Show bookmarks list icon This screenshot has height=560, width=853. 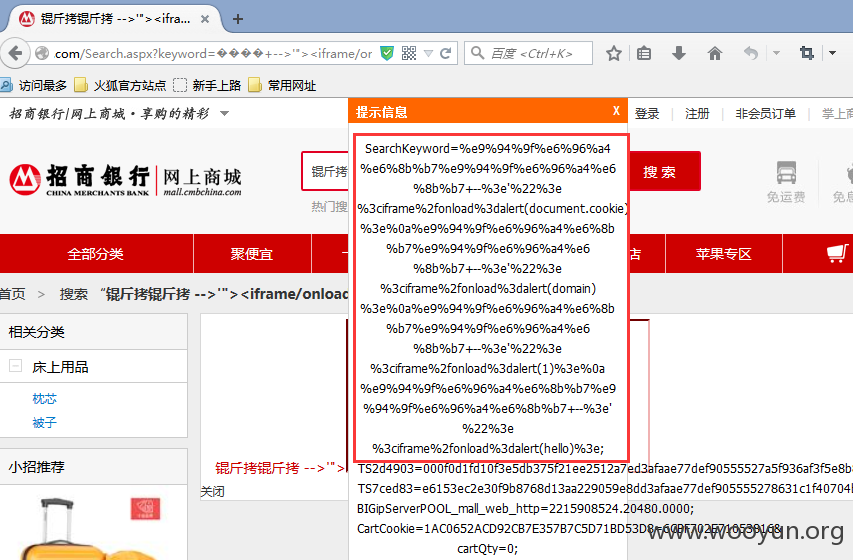tap(644, 53)
